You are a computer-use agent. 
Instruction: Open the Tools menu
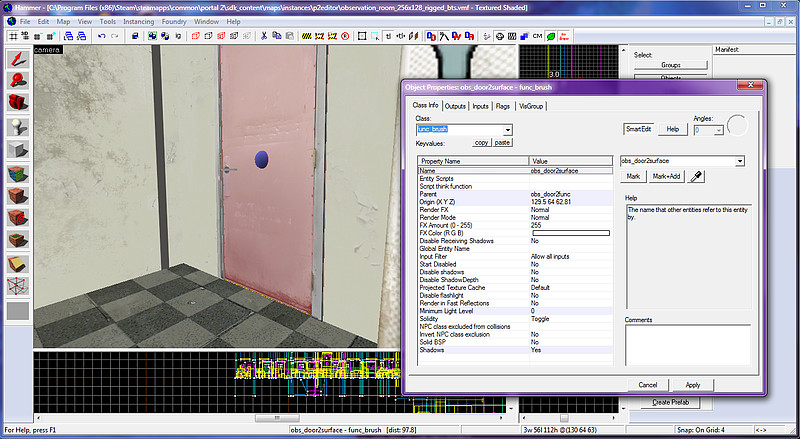pos(108,21)
